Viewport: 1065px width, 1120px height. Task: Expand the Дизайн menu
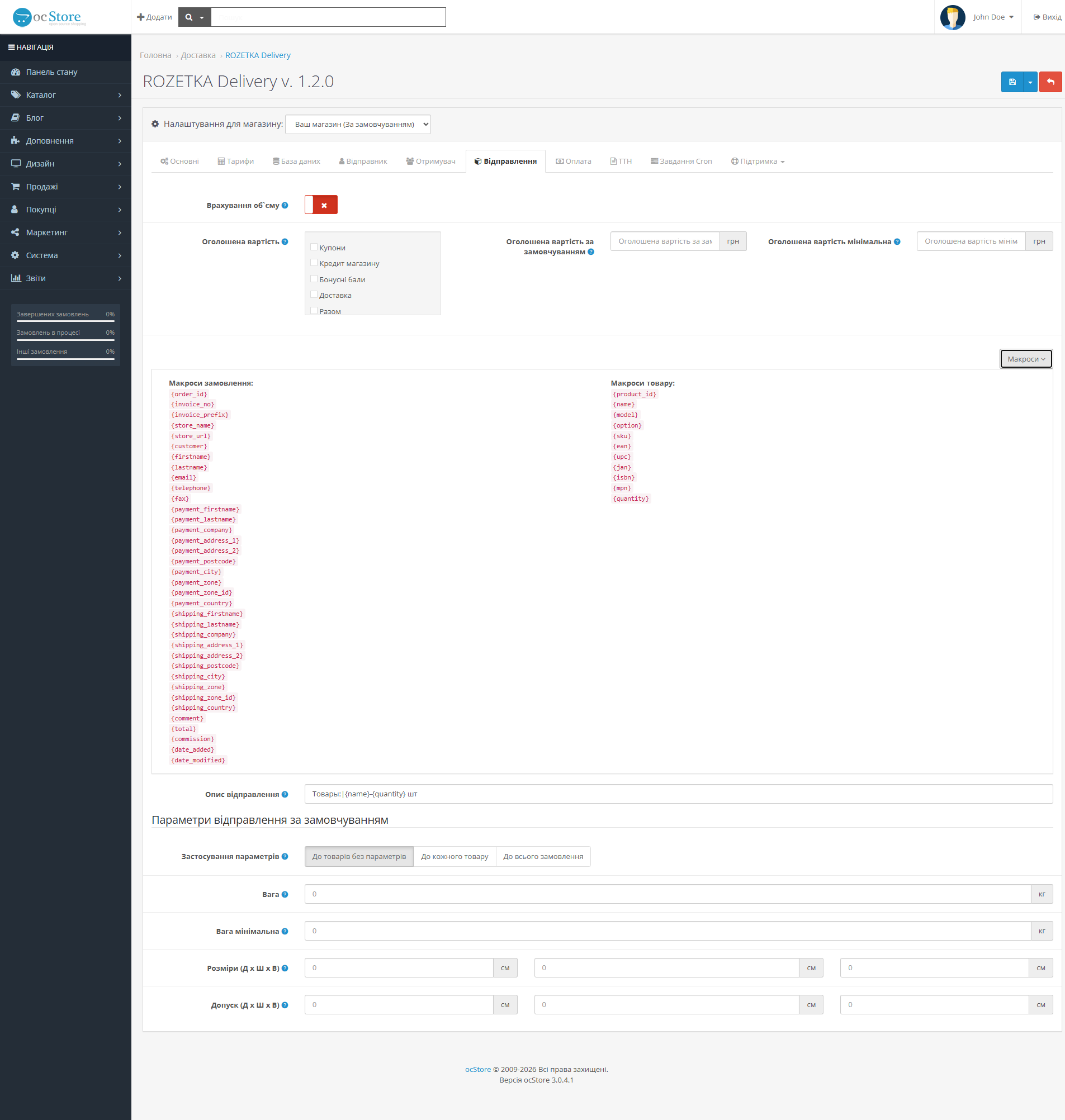point(65,164)
